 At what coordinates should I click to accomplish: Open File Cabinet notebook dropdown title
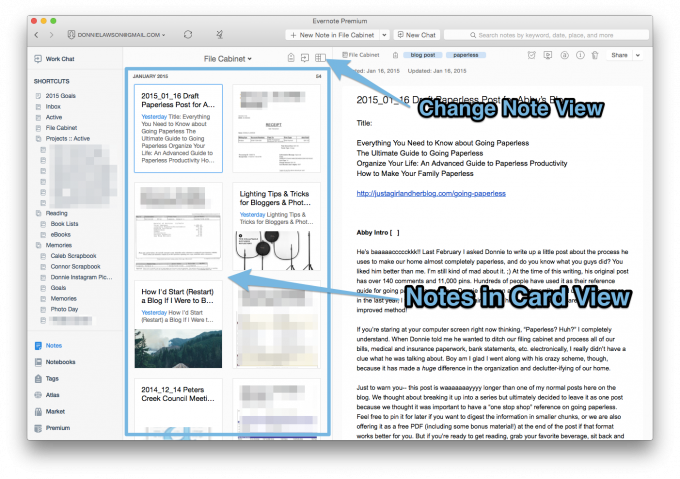pyautogui.click(x=228, y=59)
